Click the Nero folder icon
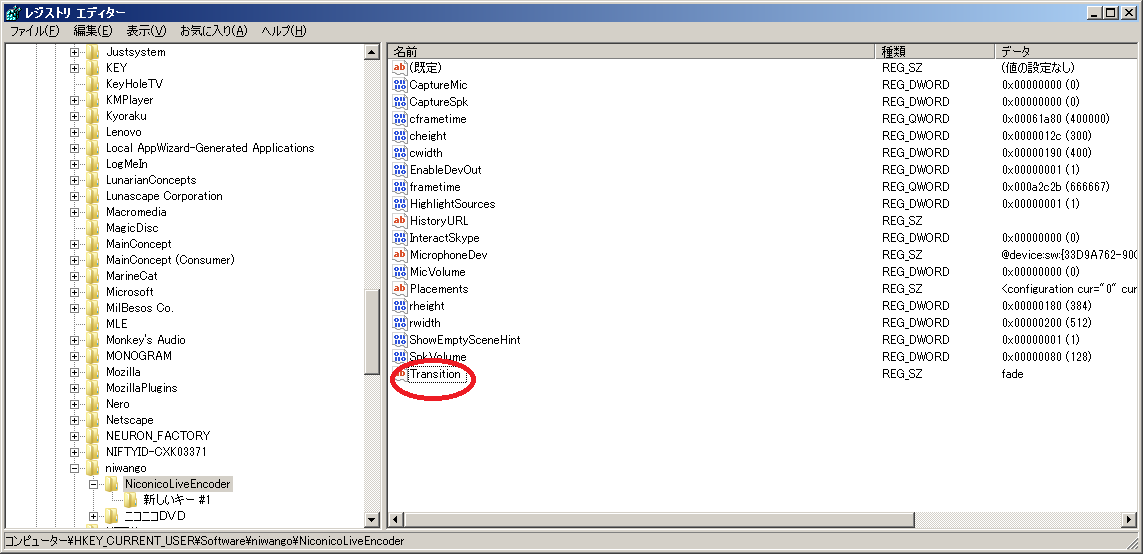The image size is (1143, 554). pos(93,404)
